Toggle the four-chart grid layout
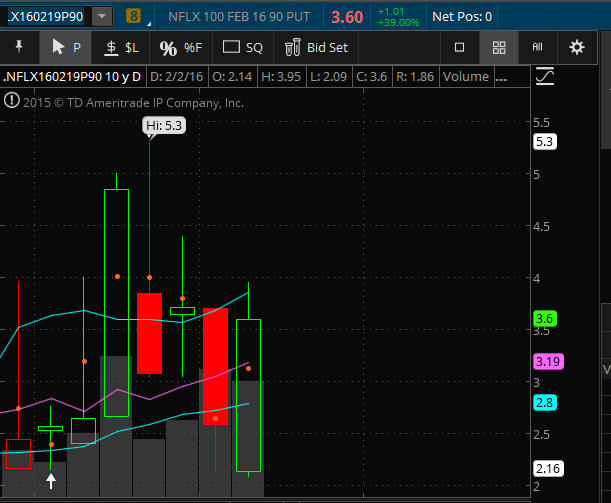The image size is (611, 503). 499,47
